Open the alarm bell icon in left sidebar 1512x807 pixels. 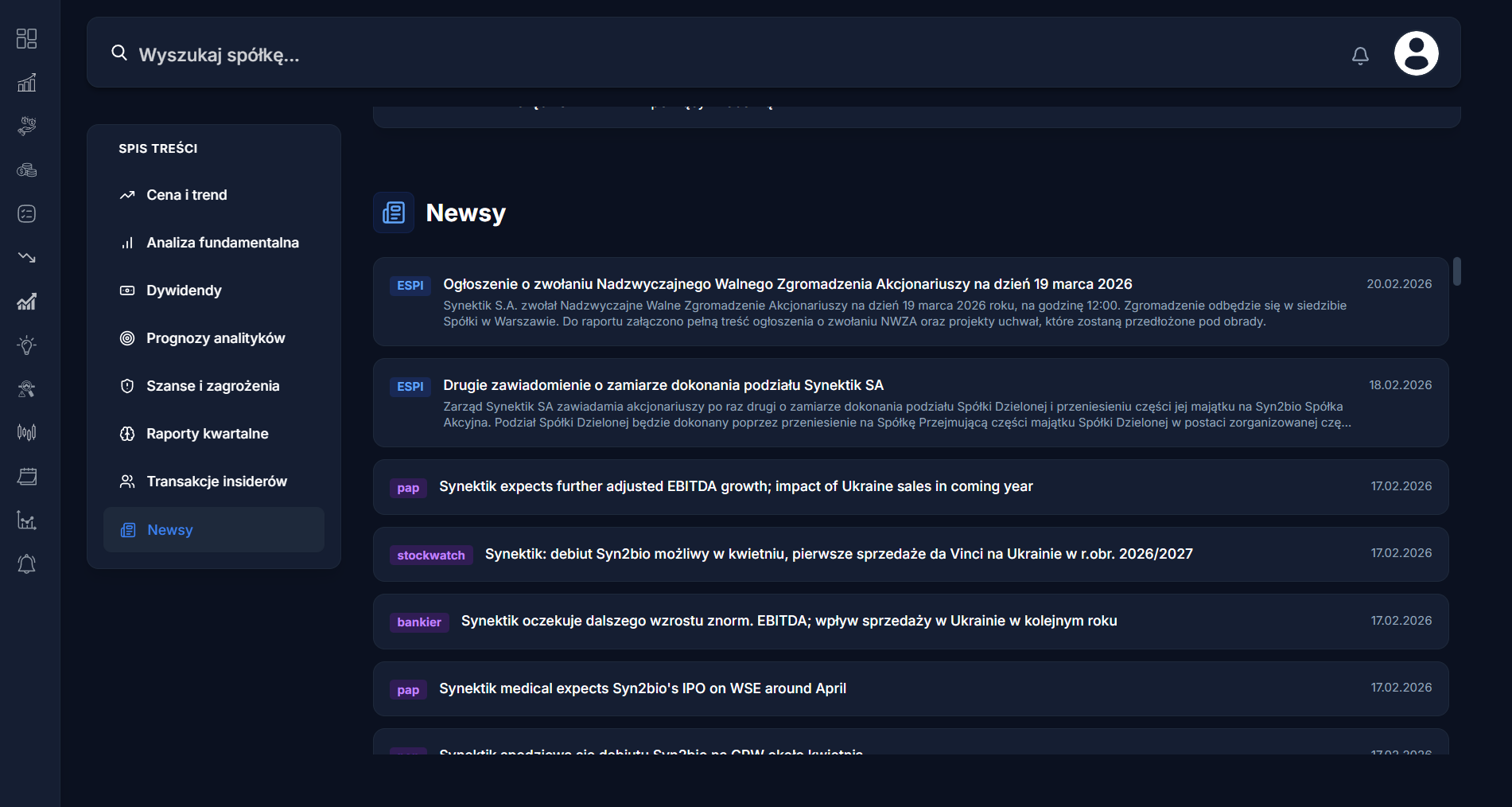[x=27, y=564]
